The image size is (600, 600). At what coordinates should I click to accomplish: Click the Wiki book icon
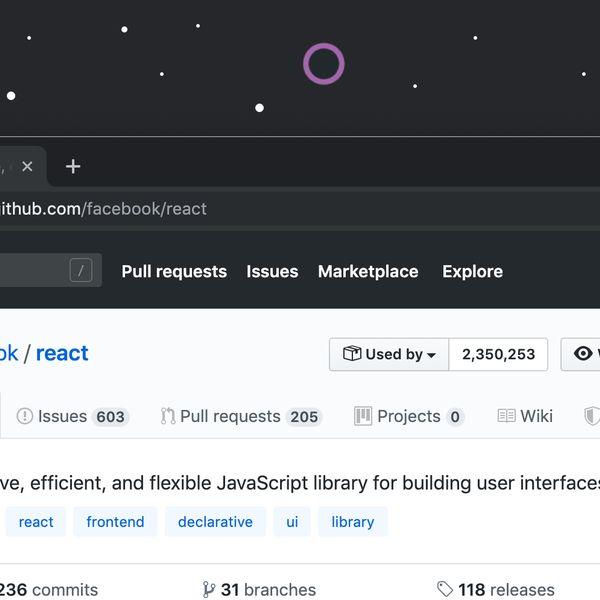click(x=507, y=416)
